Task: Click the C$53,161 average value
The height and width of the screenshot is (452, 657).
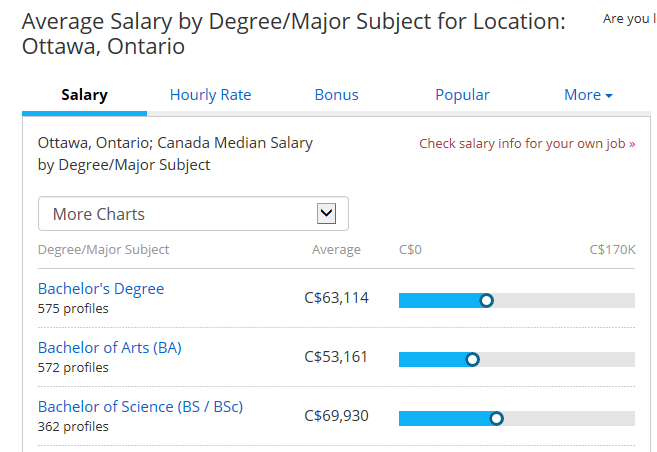Action: coord(336,357)
